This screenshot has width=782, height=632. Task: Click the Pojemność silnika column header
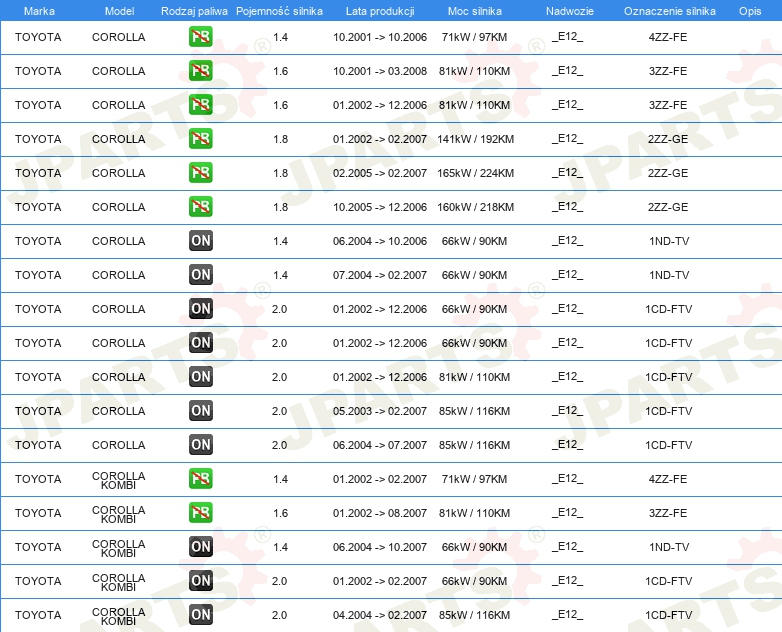(x=279, y=11)
